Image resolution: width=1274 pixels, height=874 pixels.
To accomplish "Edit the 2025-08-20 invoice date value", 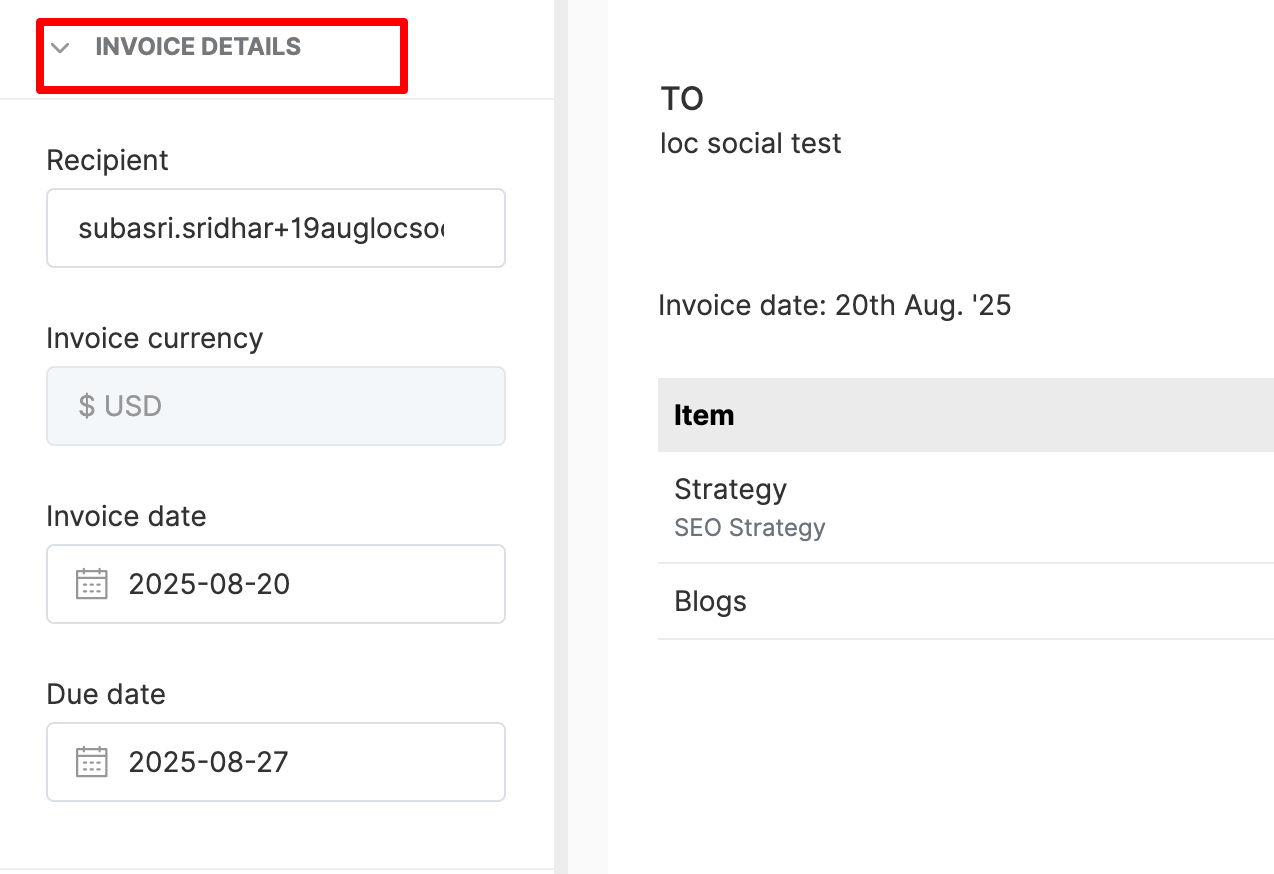I will (209, 584).
